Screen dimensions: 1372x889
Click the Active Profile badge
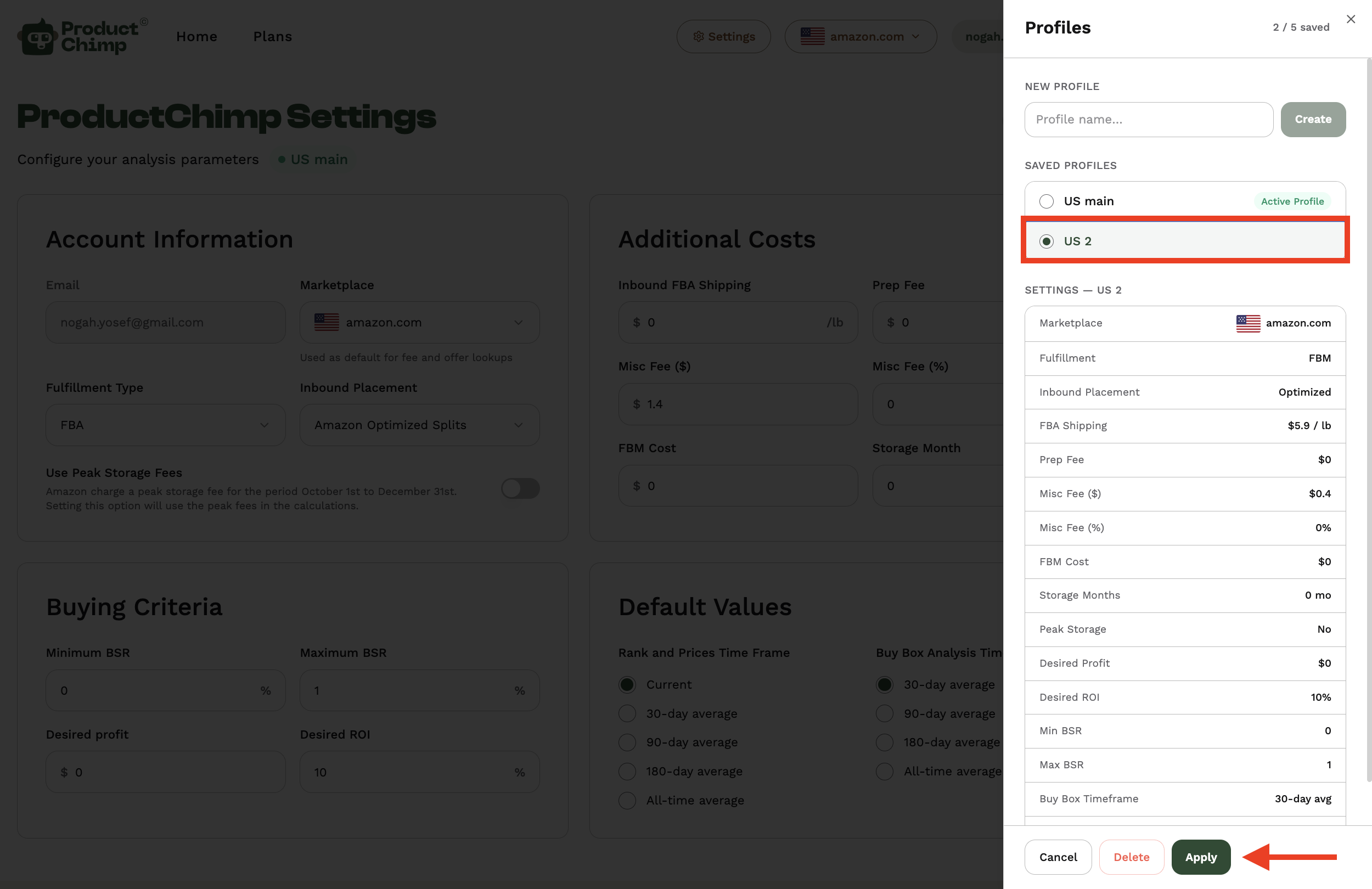click(1292, 201)
